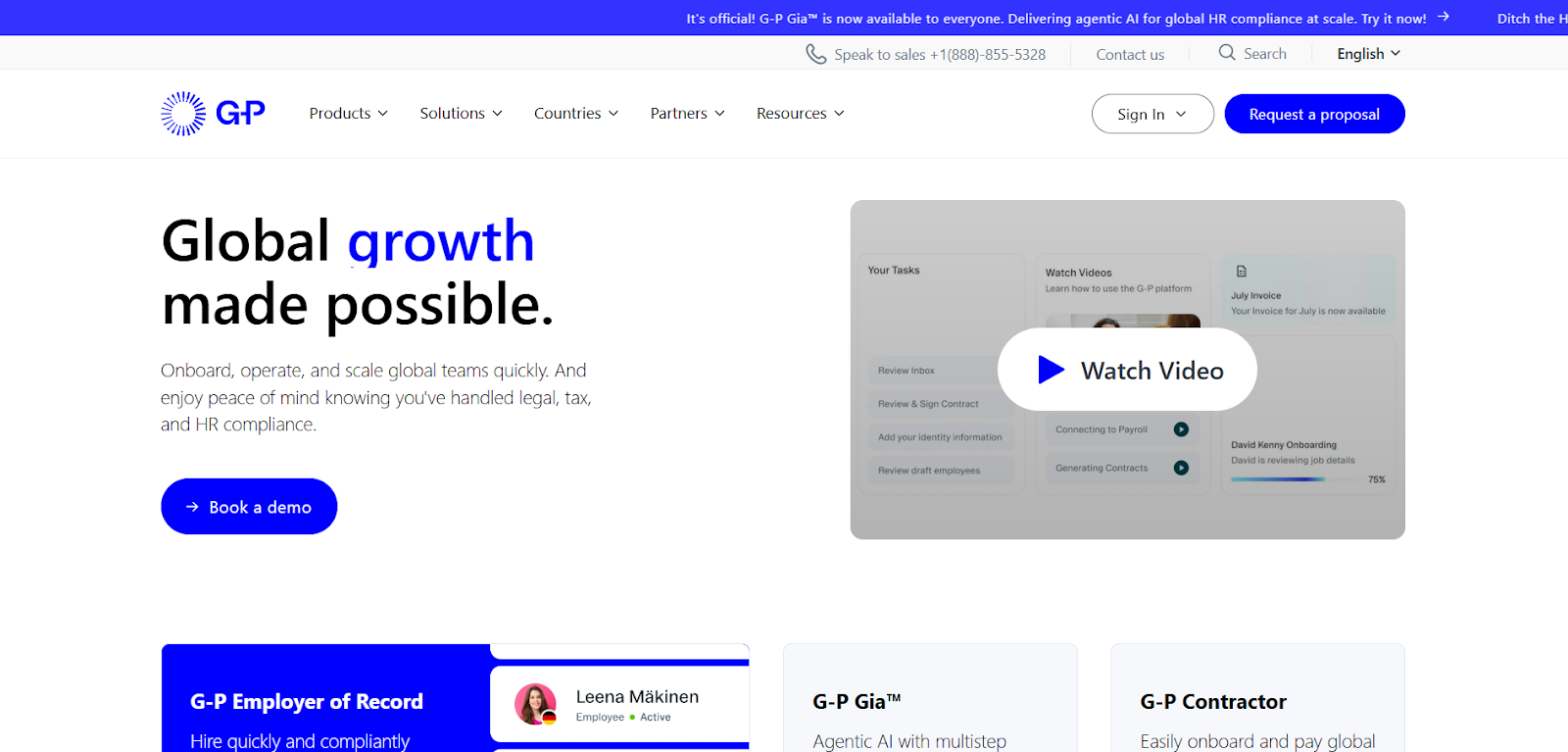Click play icon next to Generating Contracts
This screenshot has height=752, width=1568.
coord(1181,468)
